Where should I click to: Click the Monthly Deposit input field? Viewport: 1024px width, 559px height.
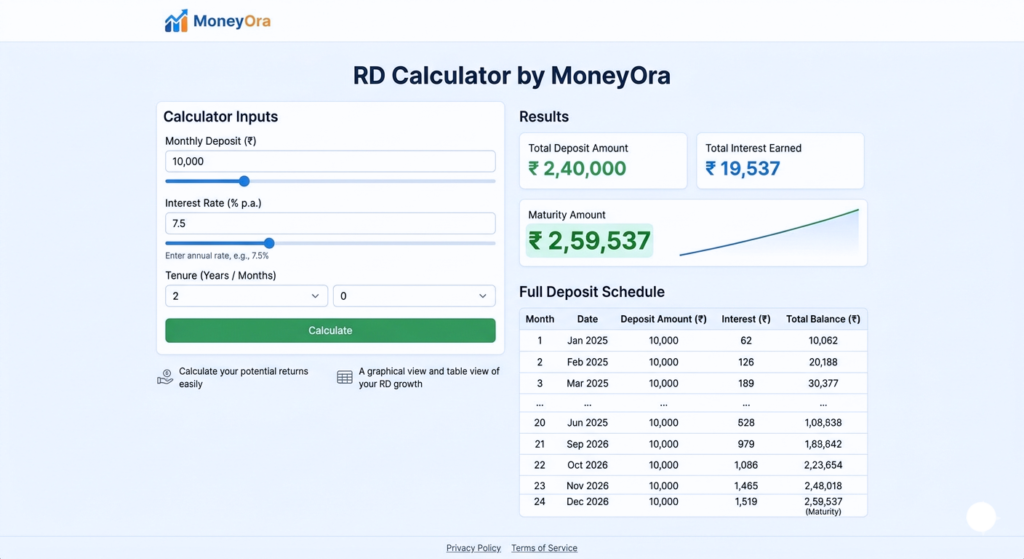tap(330, 161)
